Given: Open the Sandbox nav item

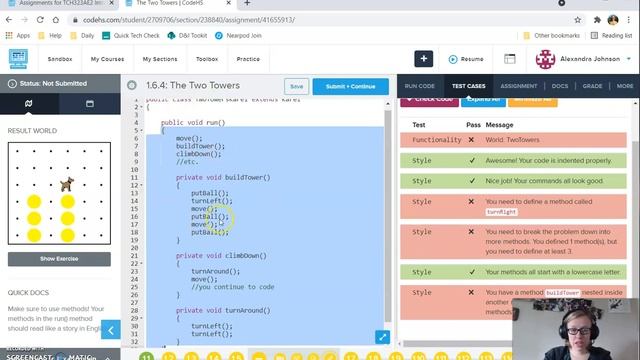Looking at the screenshot, I should [x=60, y=59].
